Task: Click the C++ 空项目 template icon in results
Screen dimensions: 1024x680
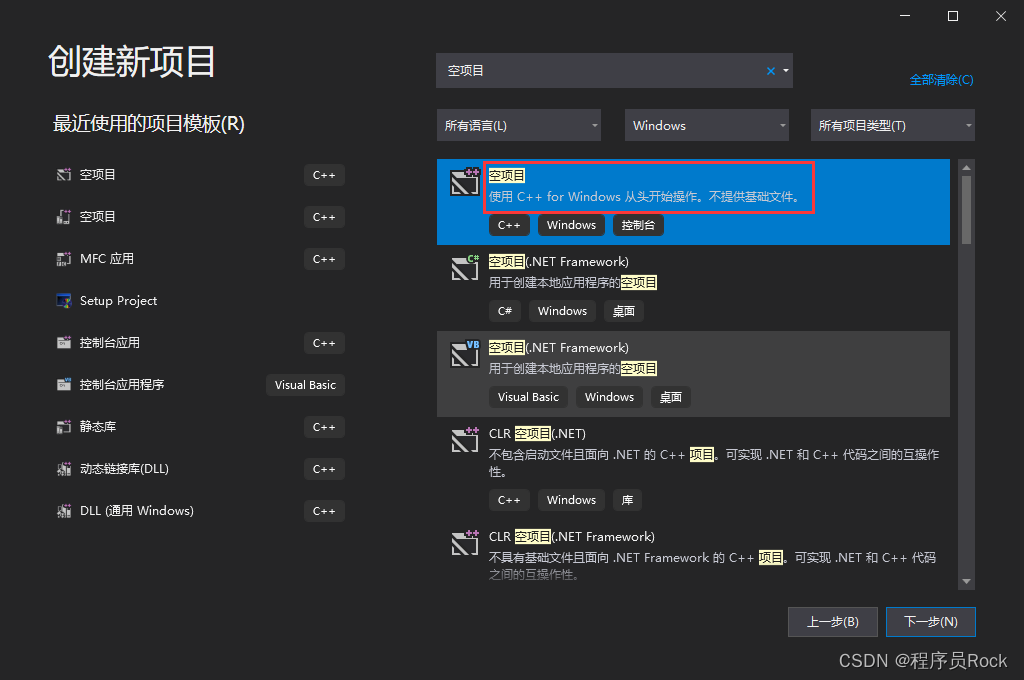Action: (465, 182)
